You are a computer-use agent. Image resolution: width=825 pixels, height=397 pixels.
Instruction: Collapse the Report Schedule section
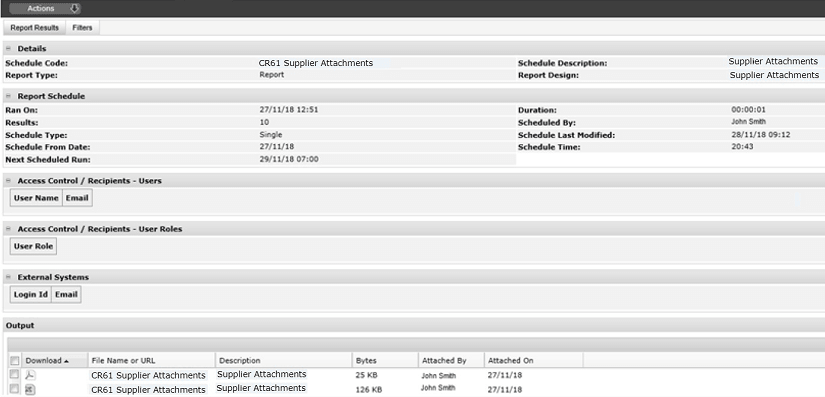8,96
